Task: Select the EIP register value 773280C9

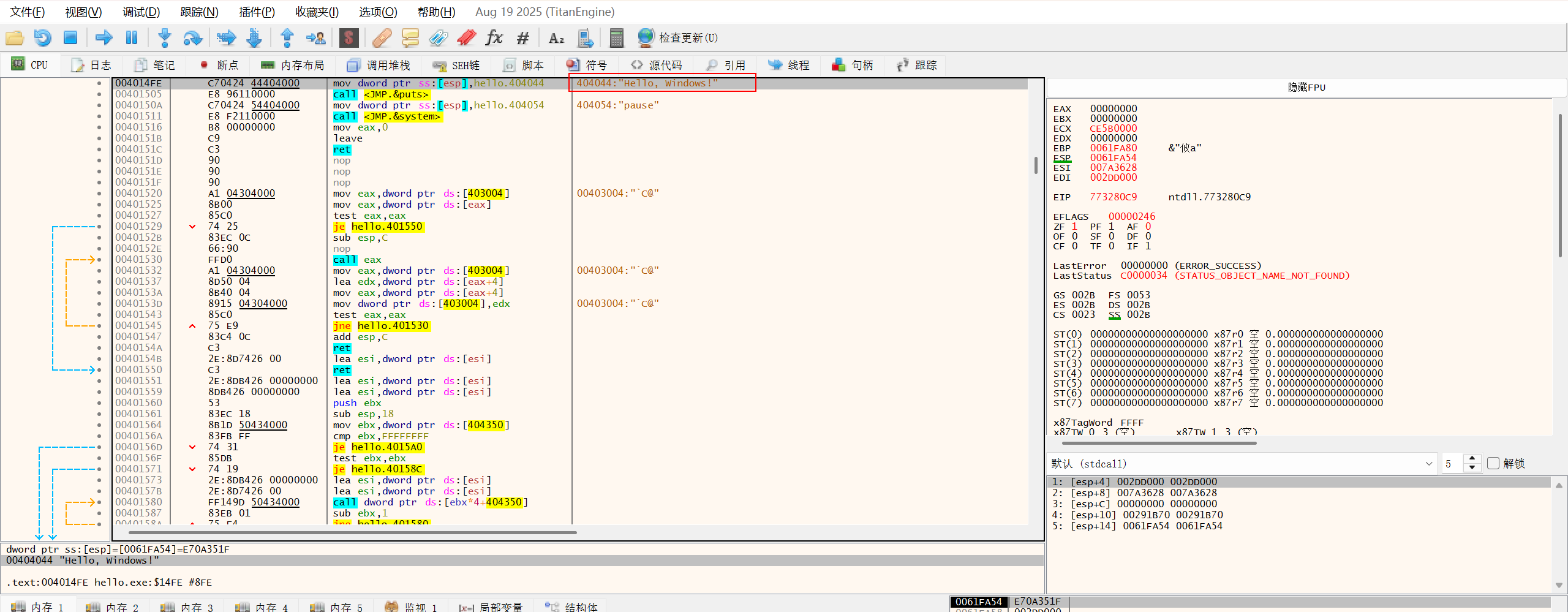Action: [x=1113, y=197]
